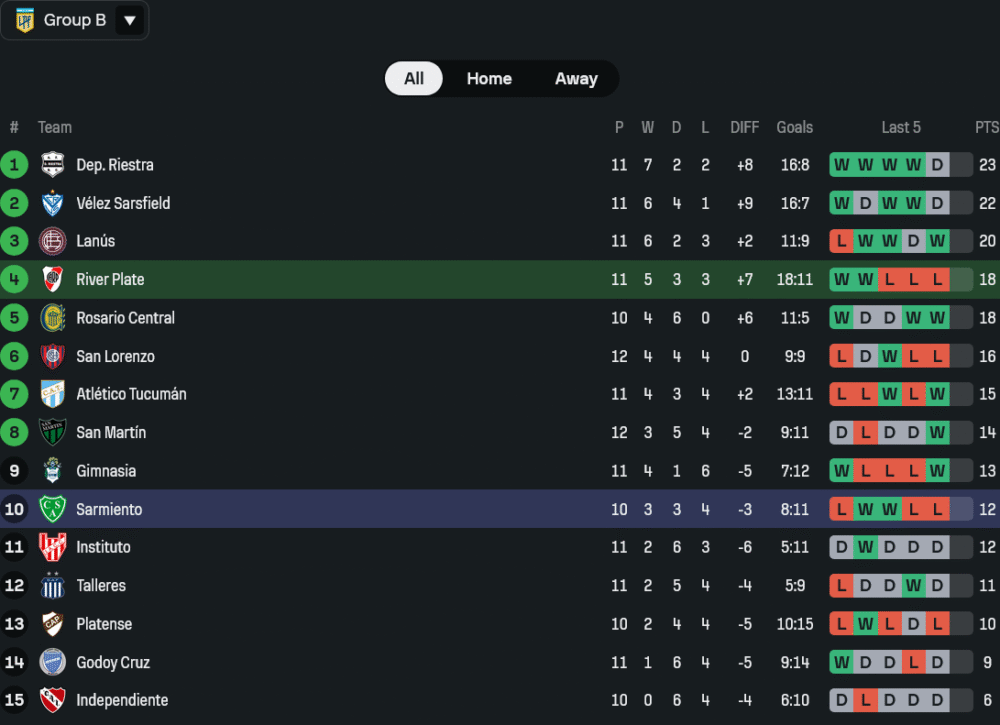Click the Dep. Riestra club crest icon

pos(52,165)
